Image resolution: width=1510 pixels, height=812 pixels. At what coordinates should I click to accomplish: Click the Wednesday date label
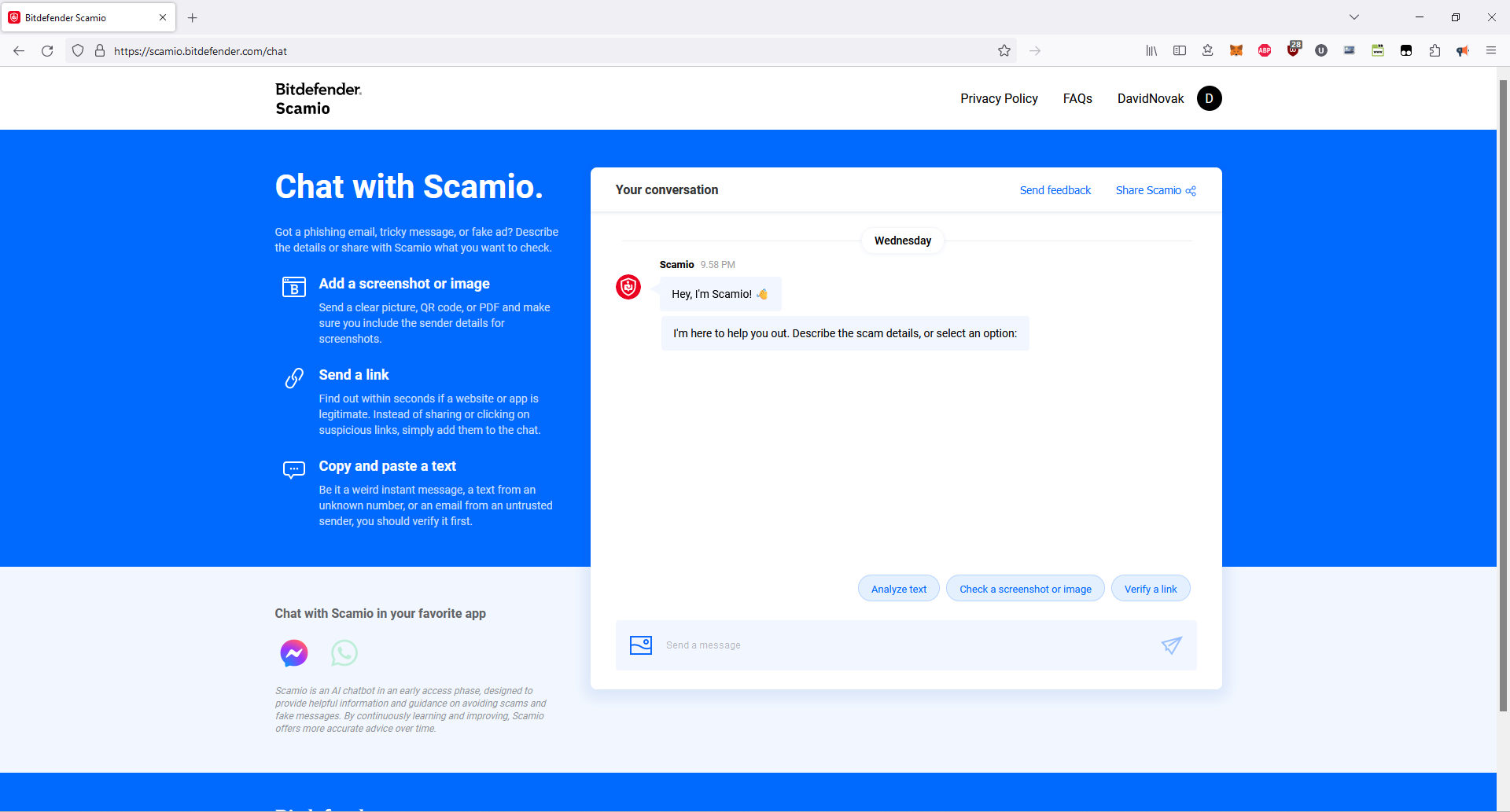point(903,241)
